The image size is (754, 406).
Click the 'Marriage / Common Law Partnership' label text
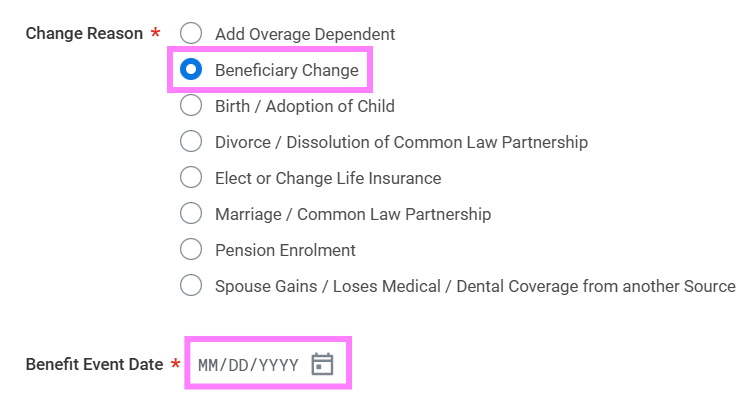[353, 214]
